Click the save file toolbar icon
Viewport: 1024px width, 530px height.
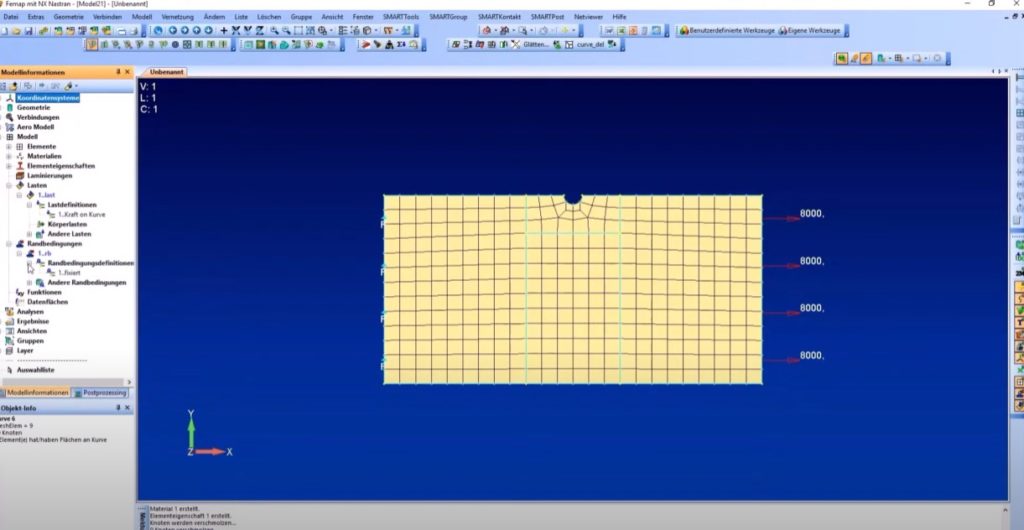pyautogui.click(x=31, y=31)
